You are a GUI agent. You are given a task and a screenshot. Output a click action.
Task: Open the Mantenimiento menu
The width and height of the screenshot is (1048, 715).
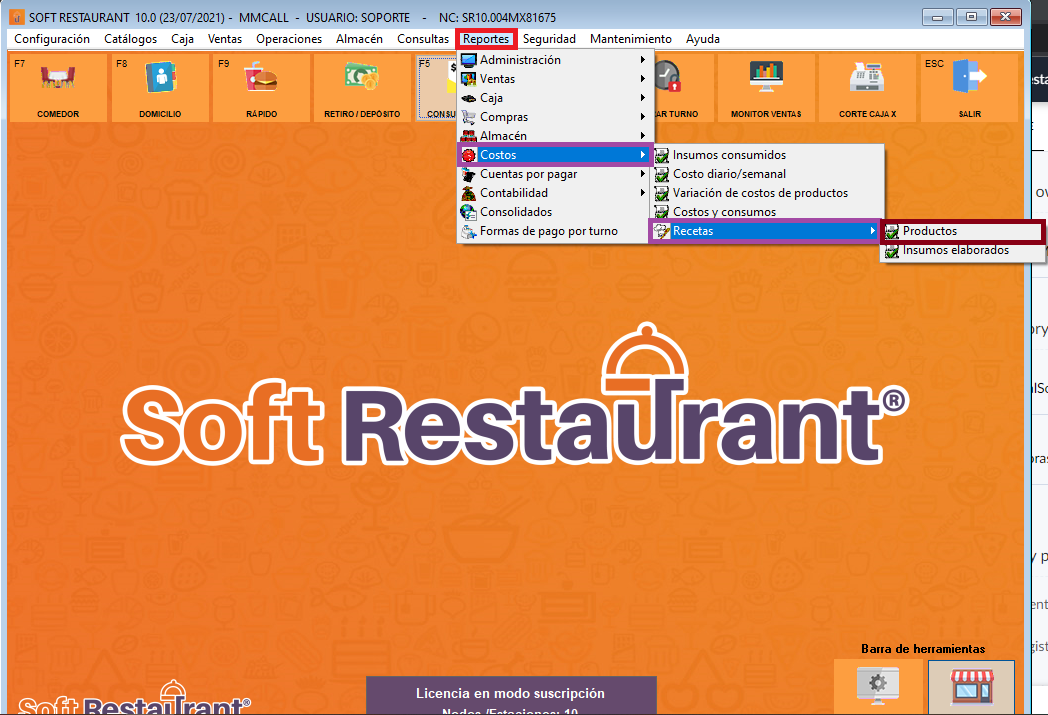point(631,39)
